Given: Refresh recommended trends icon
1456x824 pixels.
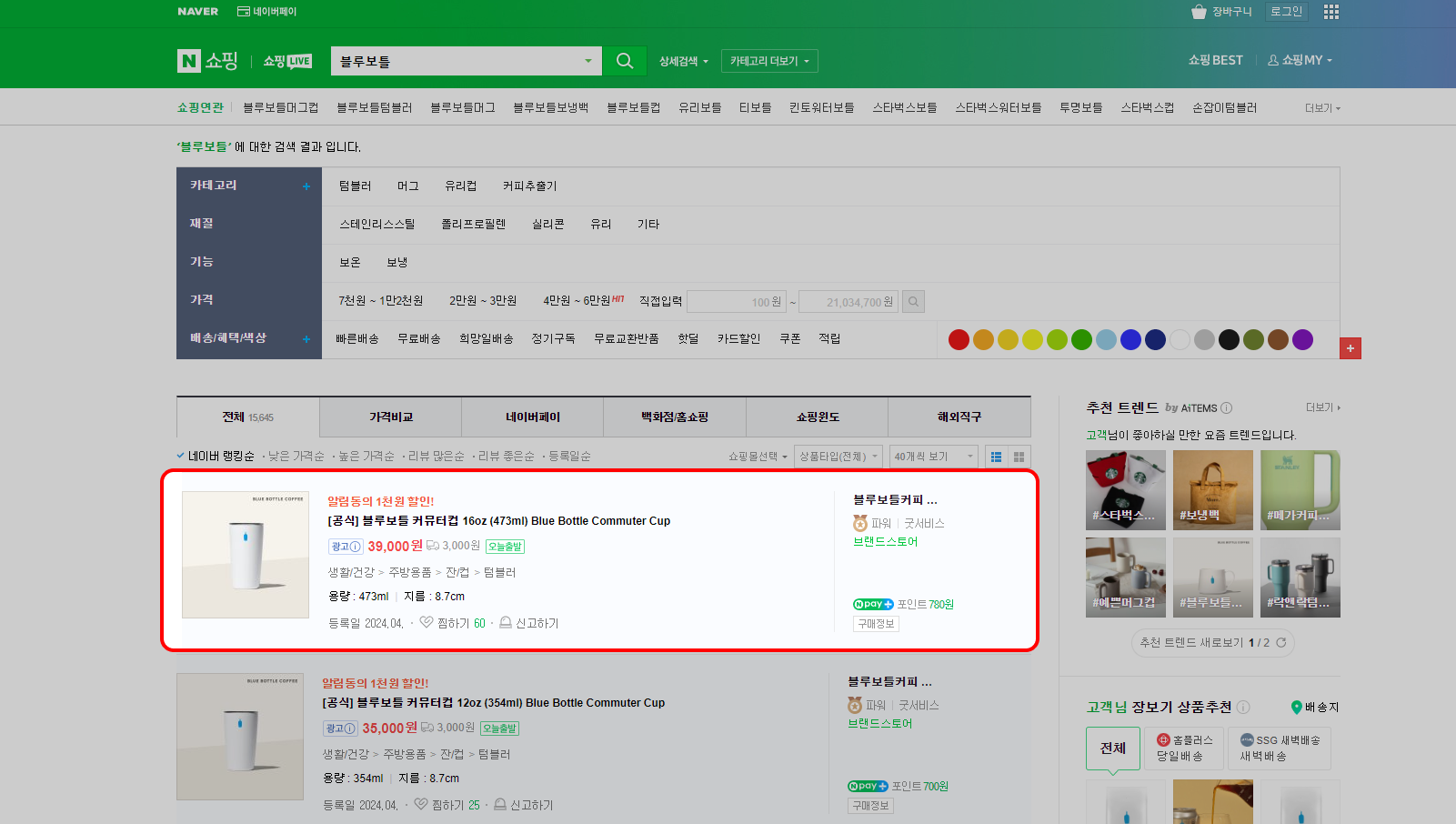Looking at the screenshot, I should coord(1281,643).
